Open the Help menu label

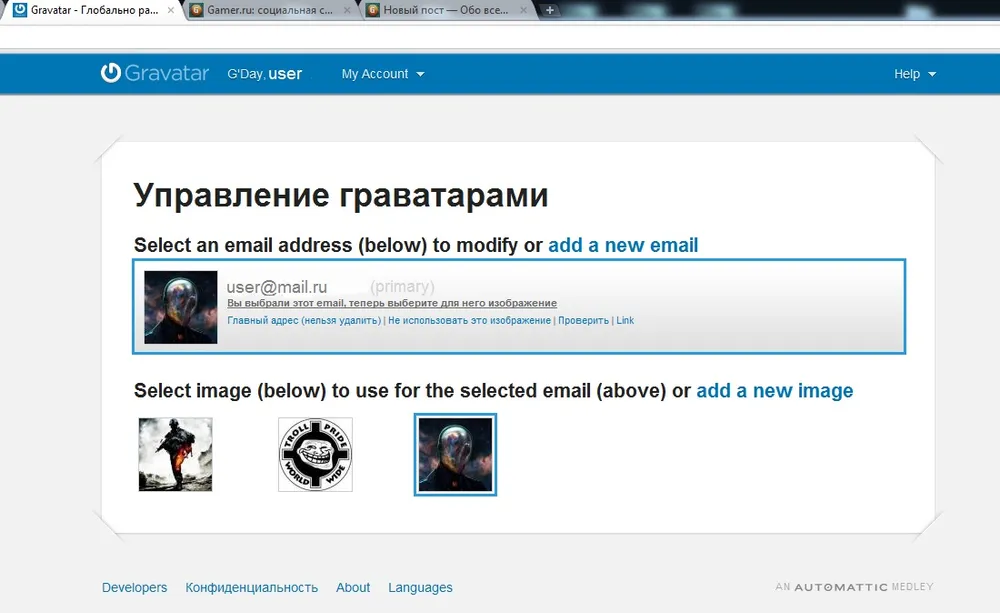pos(906,74)
